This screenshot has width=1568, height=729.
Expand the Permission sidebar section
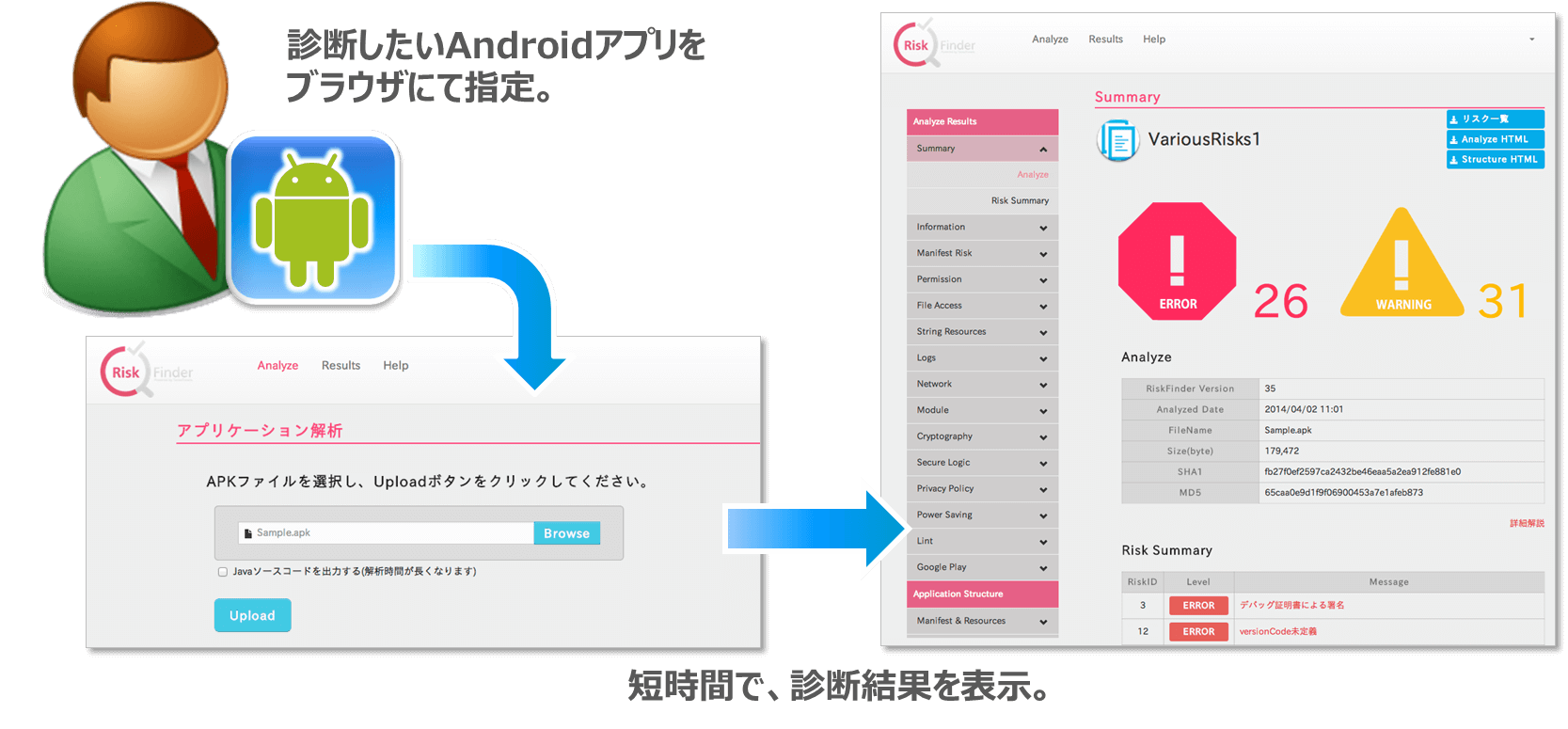(982, 279)
